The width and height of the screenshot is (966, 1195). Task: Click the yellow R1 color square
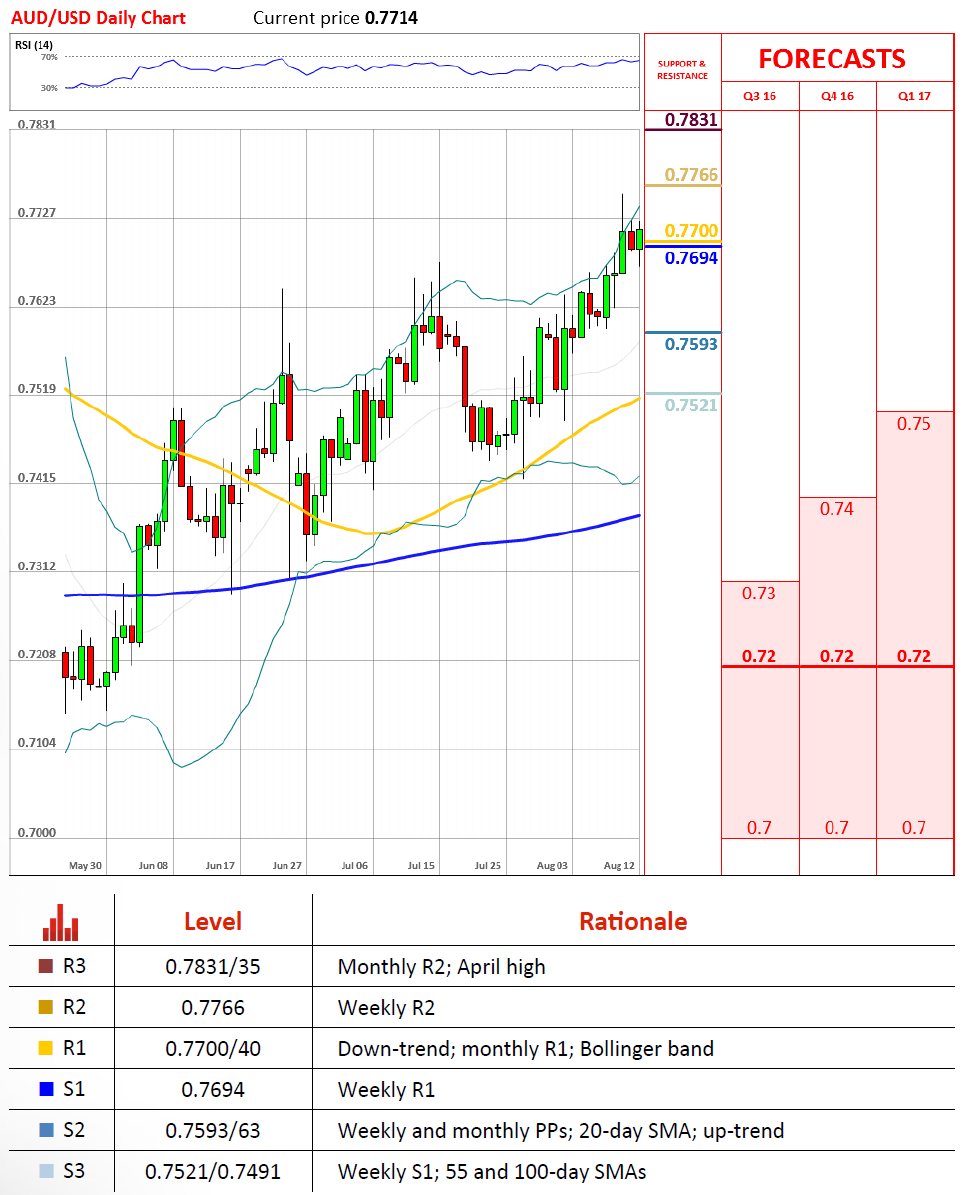tap(45, 1049)
